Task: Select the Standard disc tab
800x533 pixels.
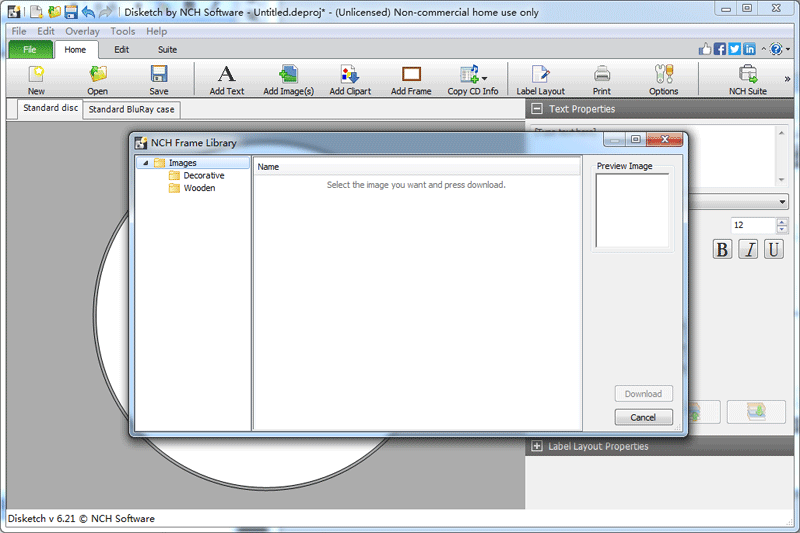Action: [x=51, y=108]
